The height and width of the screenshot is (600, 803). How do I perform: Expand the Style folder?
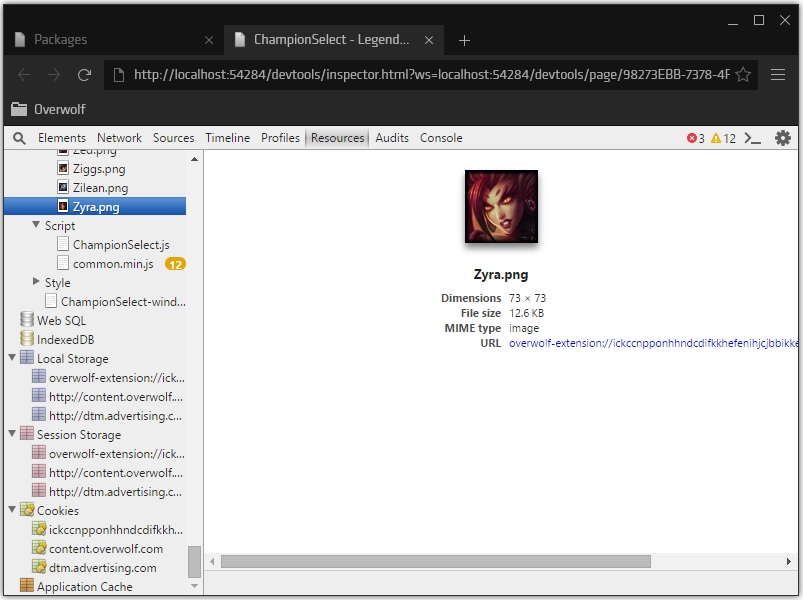[36, 282]
